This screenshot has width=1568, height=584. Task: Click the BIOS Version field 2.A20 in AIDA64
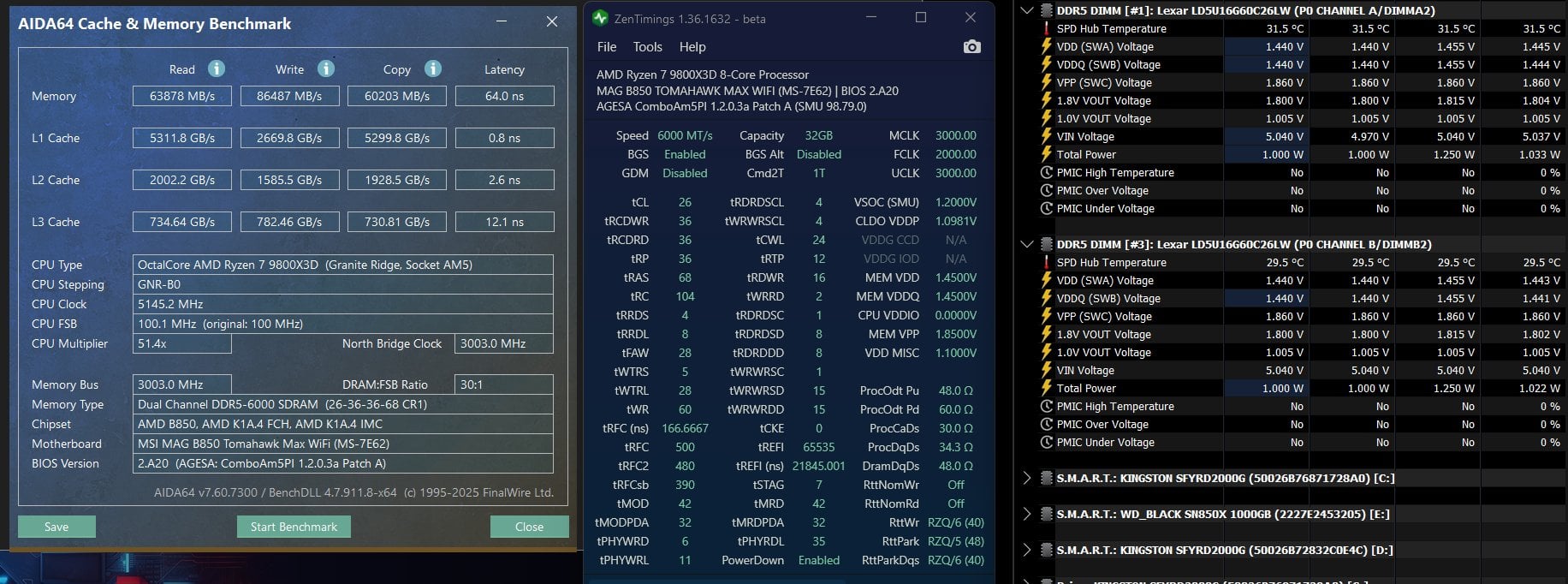343,463
